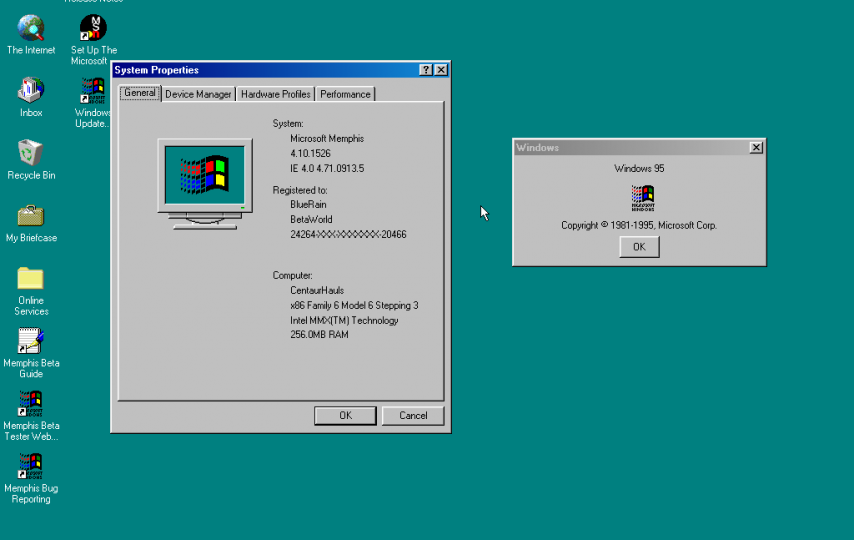This screenshot has height=540, width=854.
Task: Click version text 4.10.1526
Action: click(x=310, y=154)
